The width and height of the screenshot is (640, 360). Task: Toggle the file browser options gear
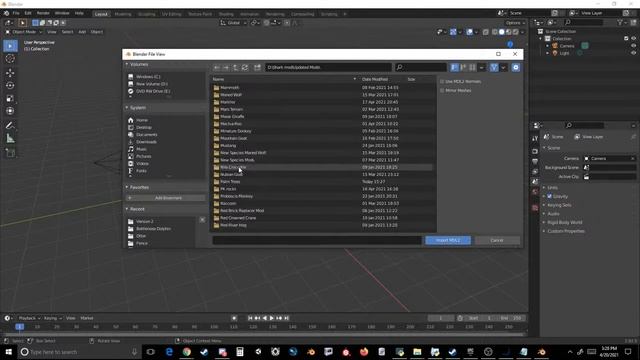click(x=516, y=67)
